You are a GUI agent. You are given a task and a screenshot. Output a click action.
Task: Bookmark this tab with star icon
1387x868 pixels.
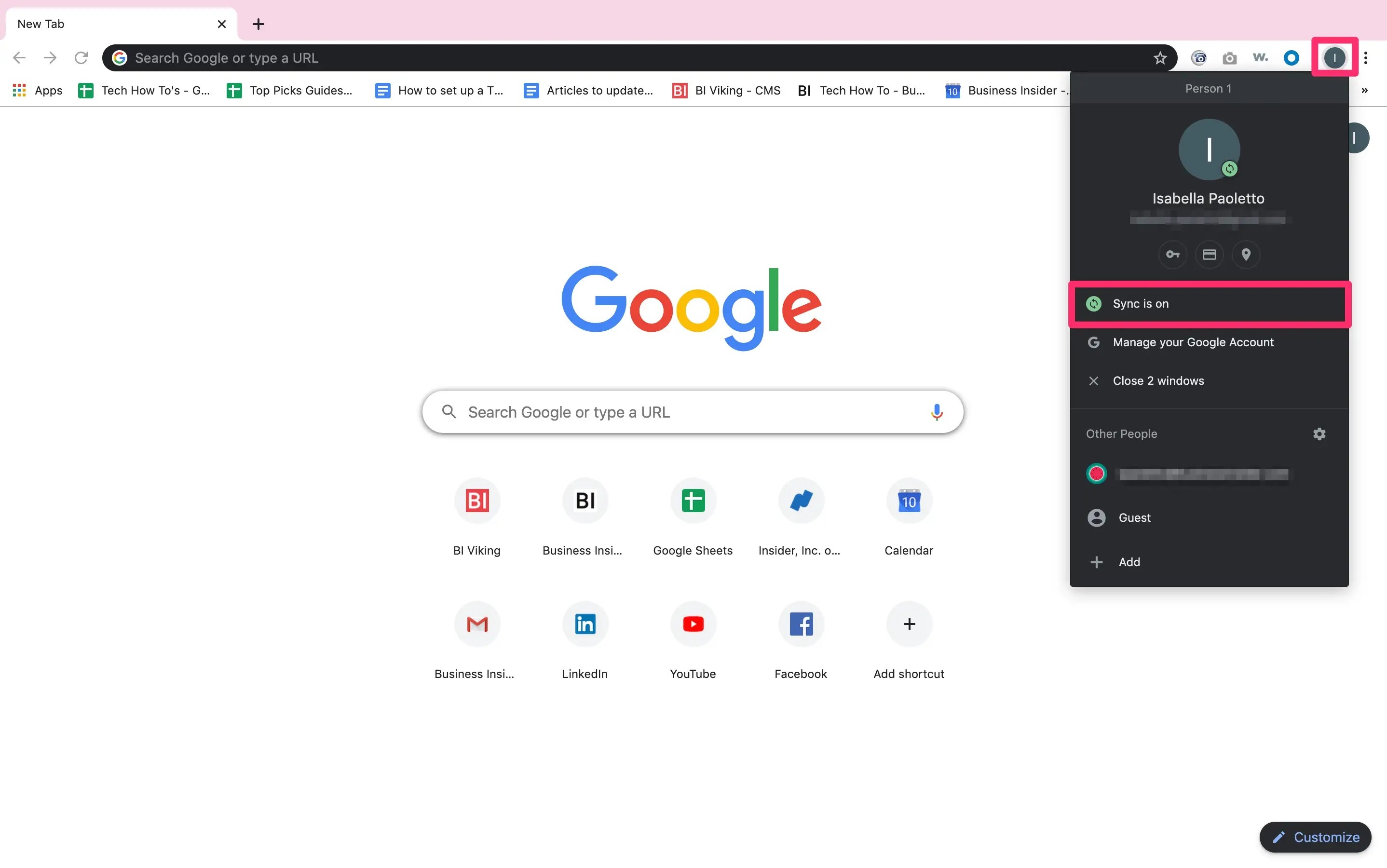tap(1160, 58)
